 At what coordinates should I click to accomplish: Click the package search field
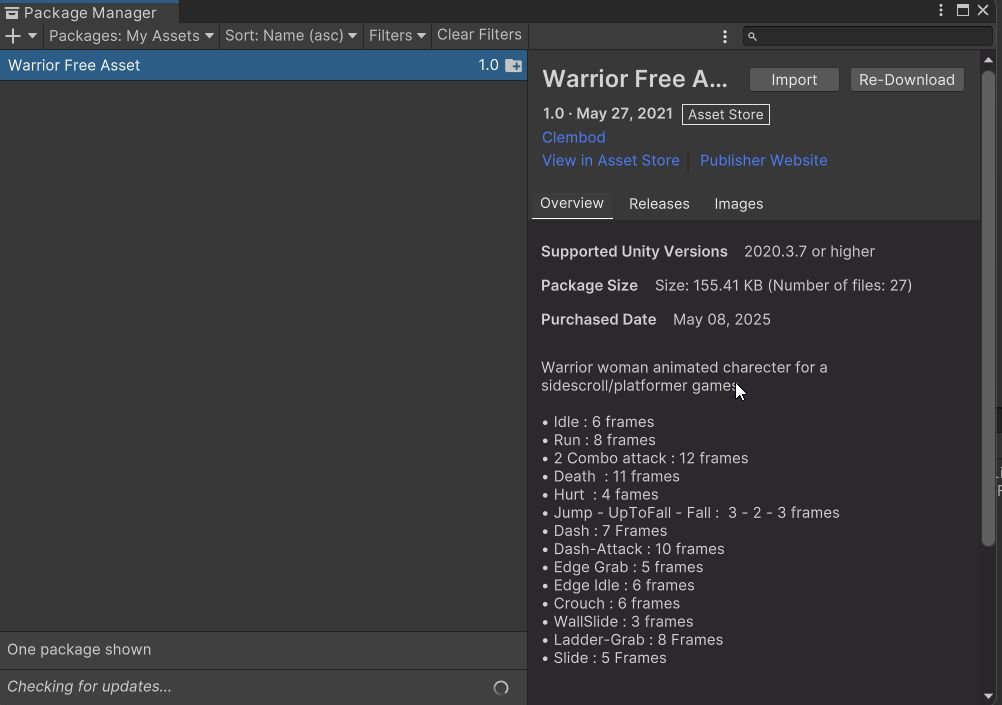click(867, 36)
